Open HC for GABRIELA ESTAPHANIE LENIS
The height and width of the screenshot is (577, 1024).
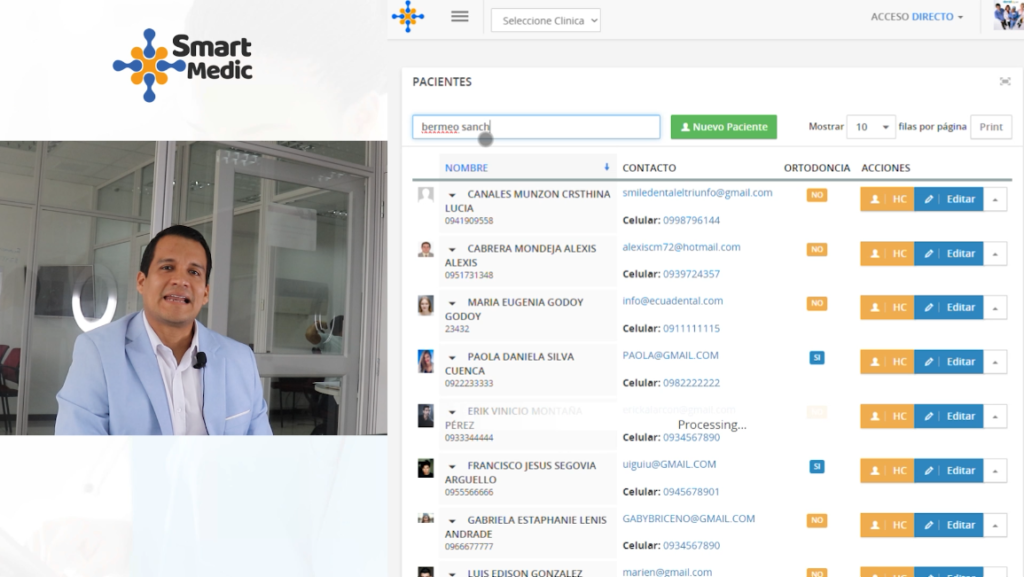(x=888, y=525)
